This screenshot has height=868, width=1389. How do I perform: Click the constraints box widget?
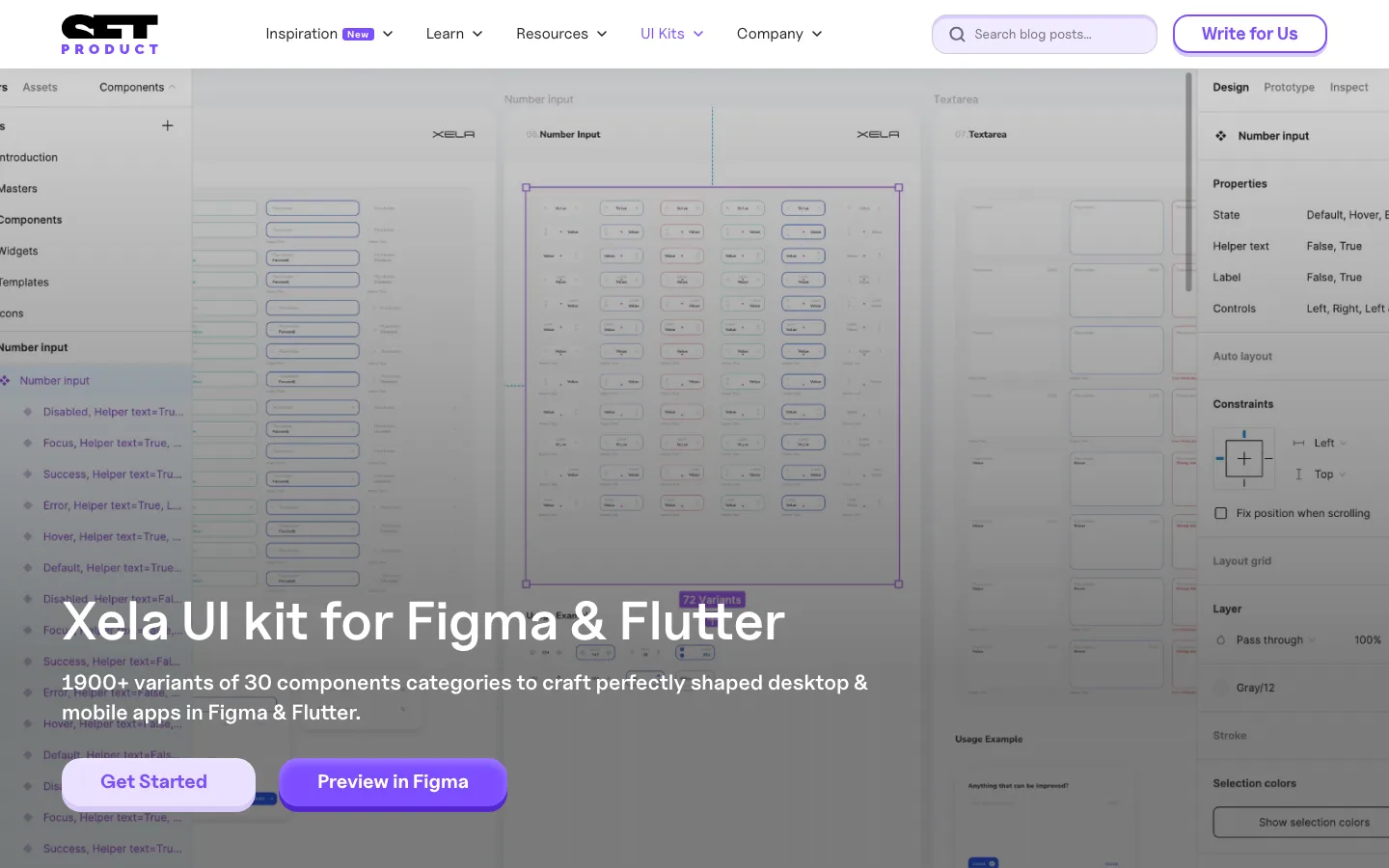pyautogui.click(x=1243, y=459)
